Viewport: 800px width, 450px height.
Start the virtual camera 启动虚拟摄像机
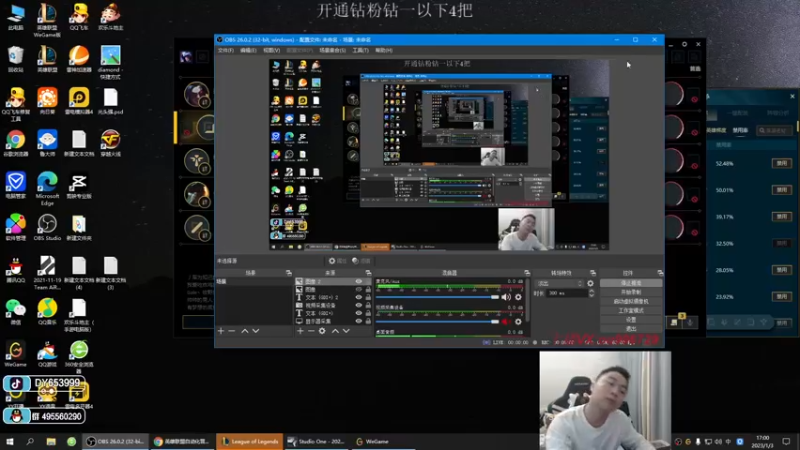631,302
